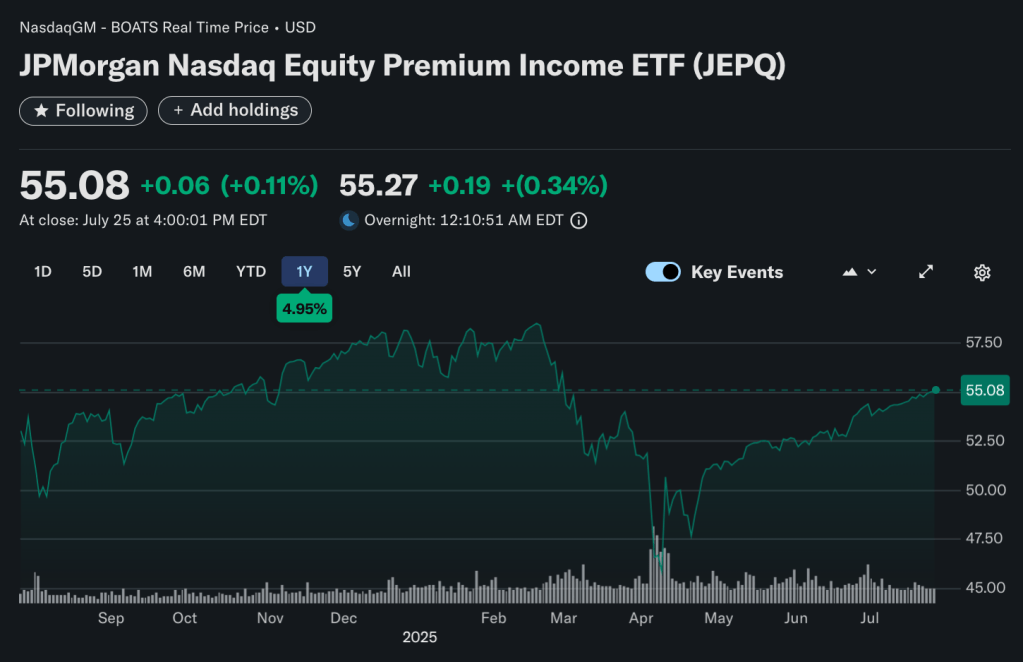The height and width of the screenshot is (662, 1023).
Task: Expand the chart to fullscreen
Action: point(925,271)
